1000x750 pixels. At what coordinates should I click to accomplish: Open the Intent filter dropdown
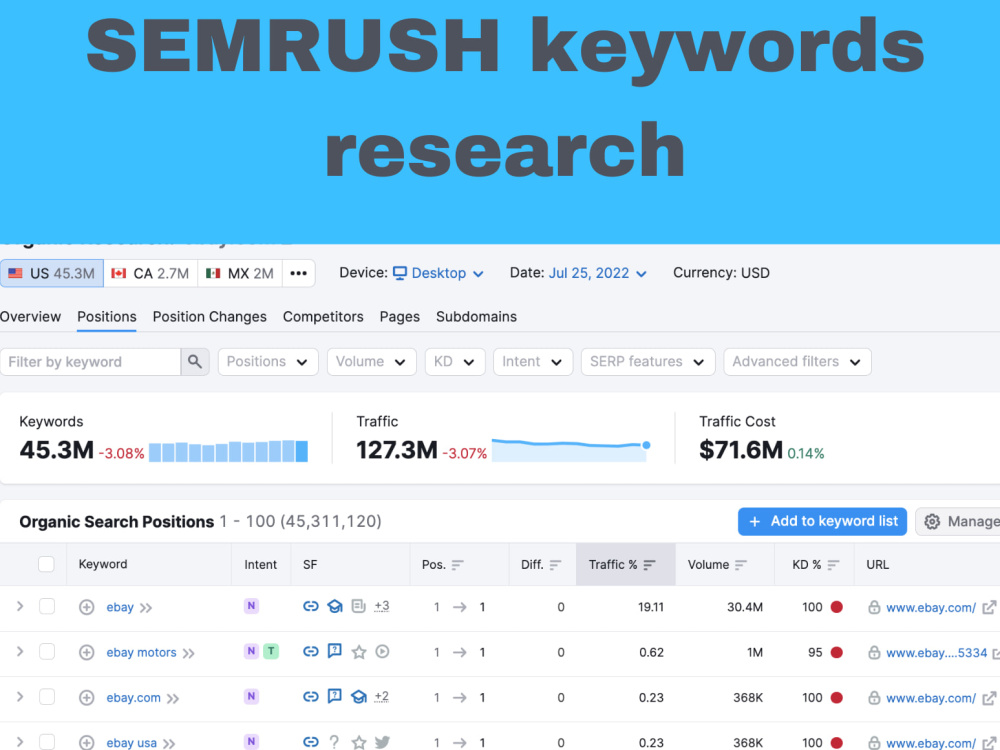point(533,362)
